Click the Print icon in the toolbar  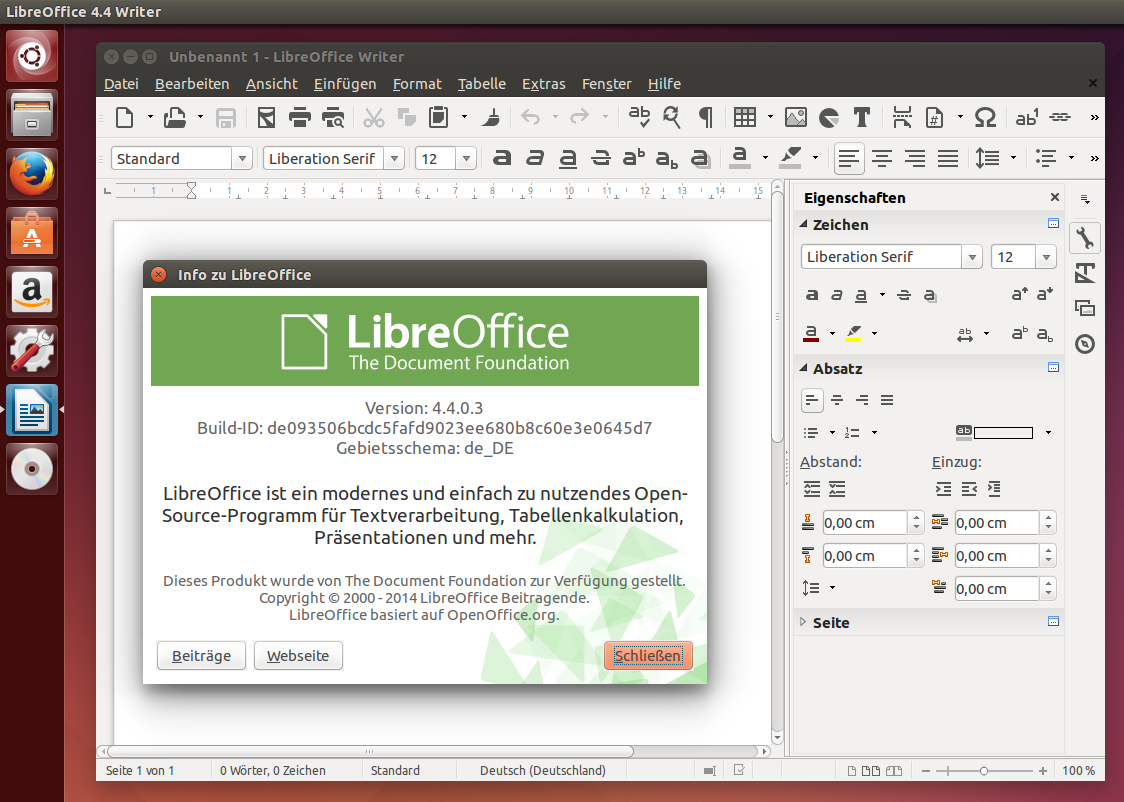(x=299, y=117)
